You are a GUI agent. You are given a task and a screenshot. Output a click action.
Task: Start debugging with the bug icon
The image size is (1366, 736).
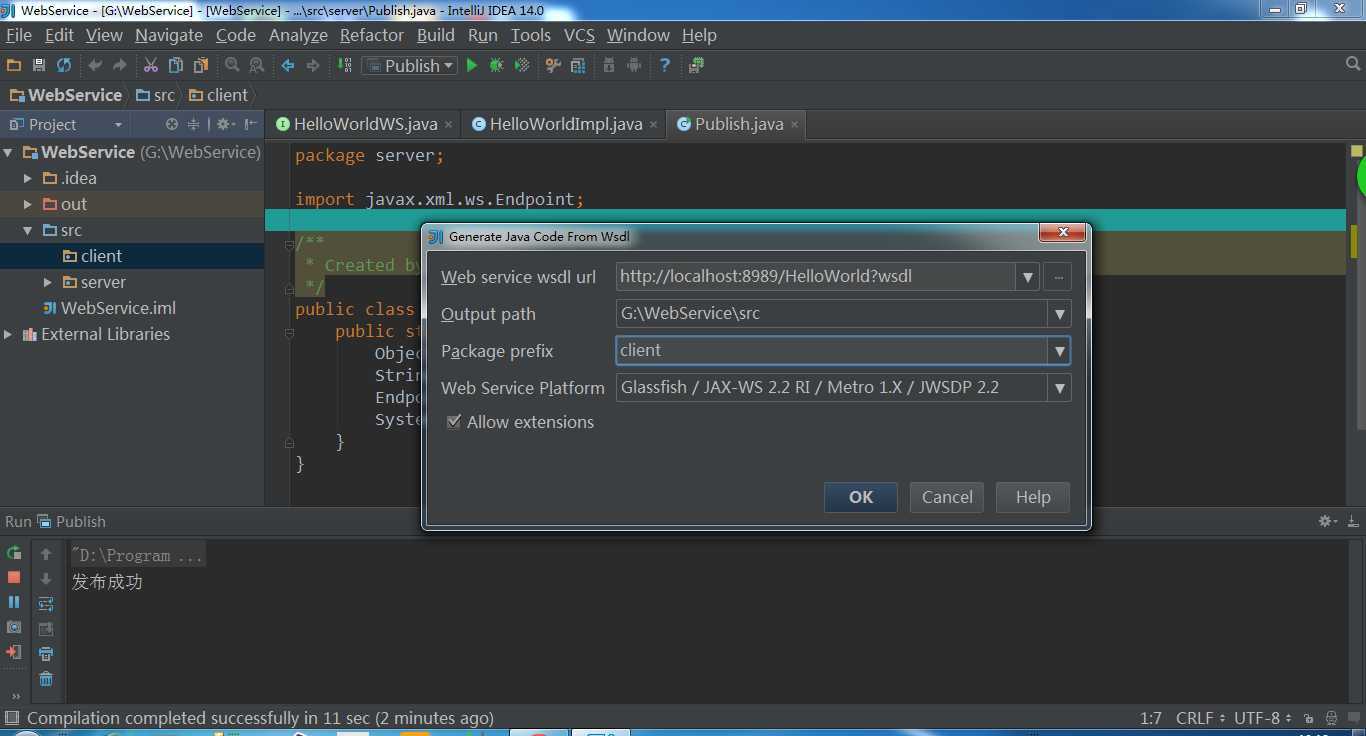tap(496, 65)
